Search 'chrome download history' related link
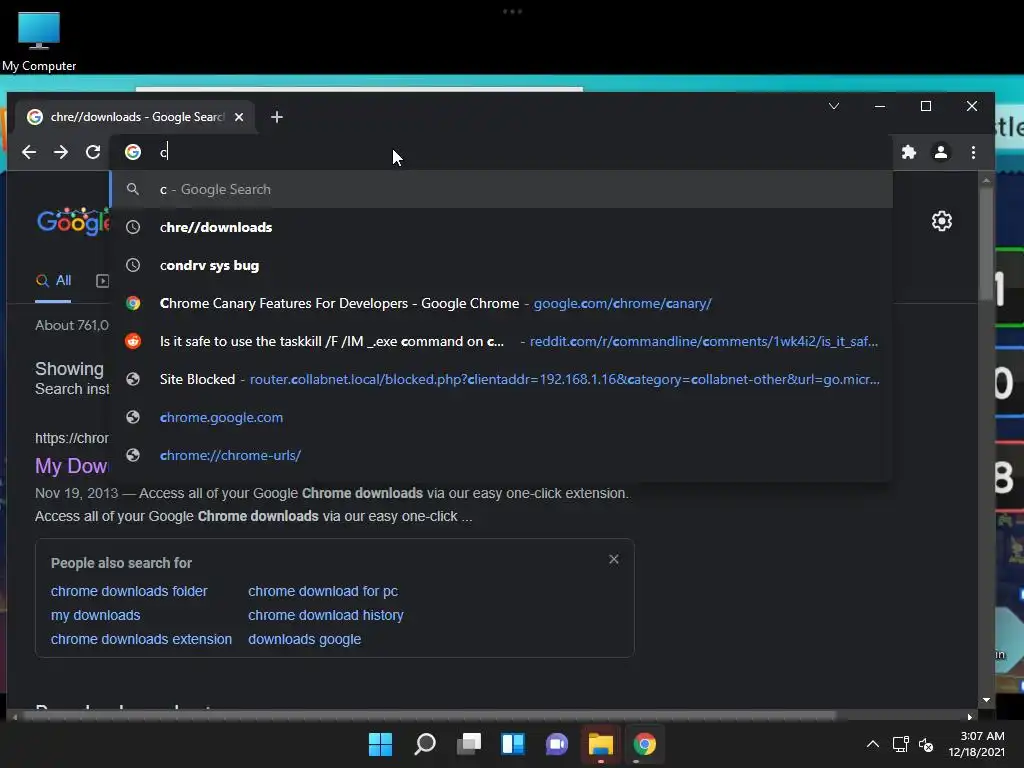1024x768 pixels. coord(326,615)
